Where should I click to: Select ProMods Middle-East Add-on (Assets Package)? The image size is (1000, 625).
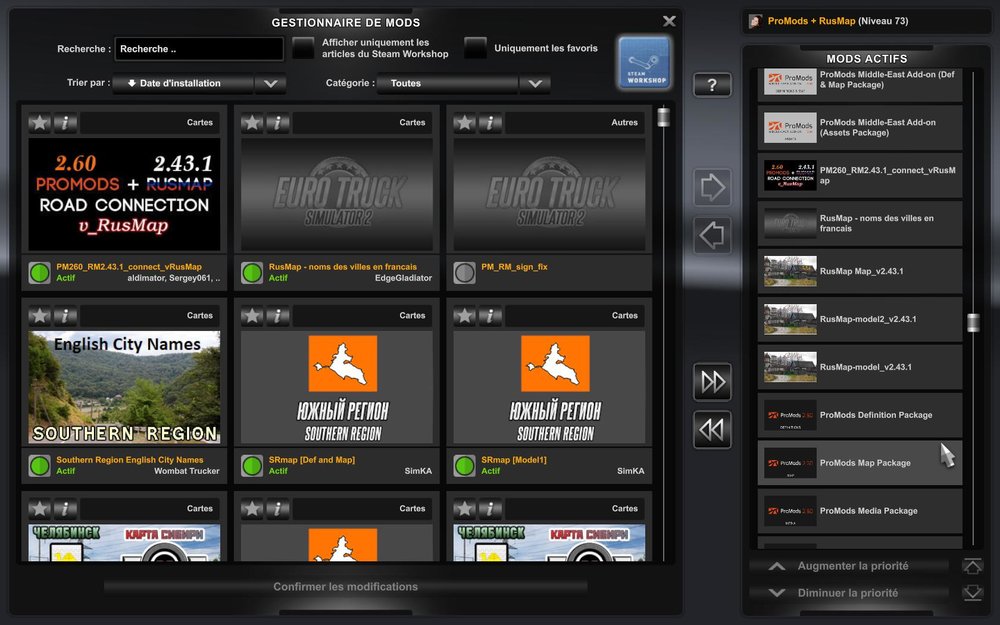pos(860,128)
